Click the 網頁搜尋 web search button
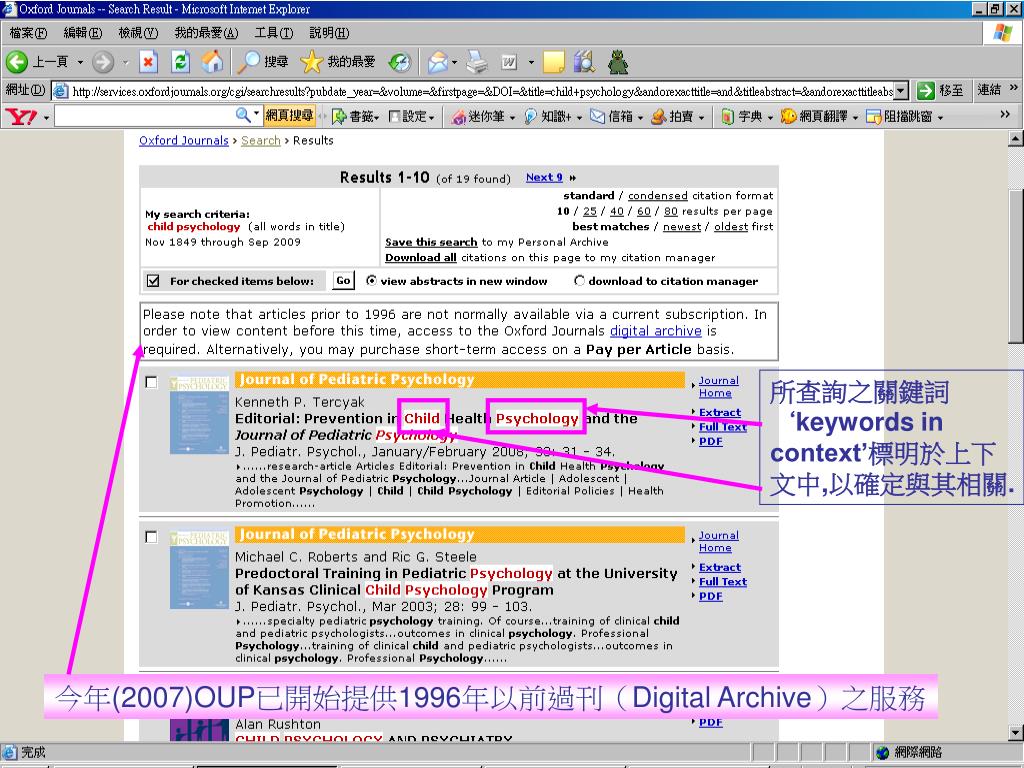This screenshot has height=768, width=1024. (x=289, y=116)
